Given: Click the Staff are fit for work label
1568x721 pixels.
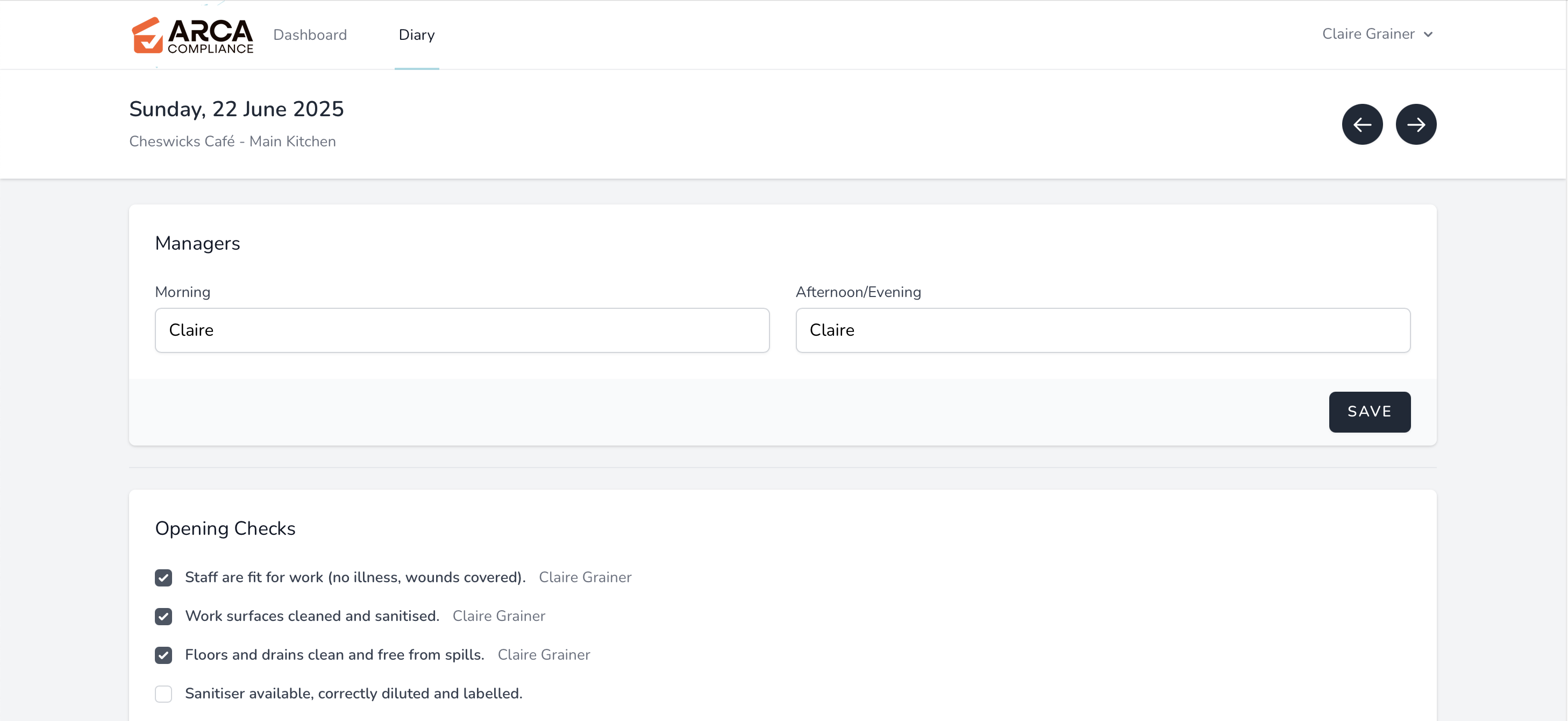Looking at the screenshot, I should [x=355, y=577].
